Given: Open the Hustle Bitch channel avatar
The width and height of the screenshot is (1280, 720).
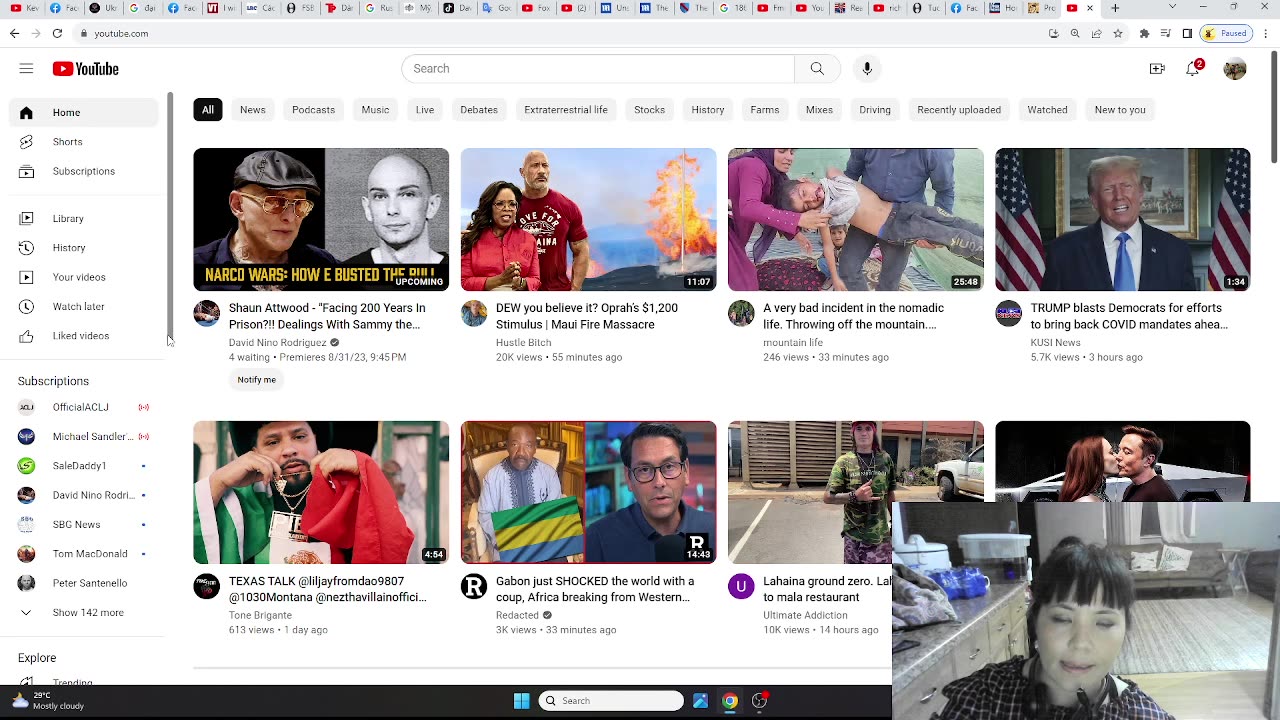Looking at the screenshot, I should 474,313.
